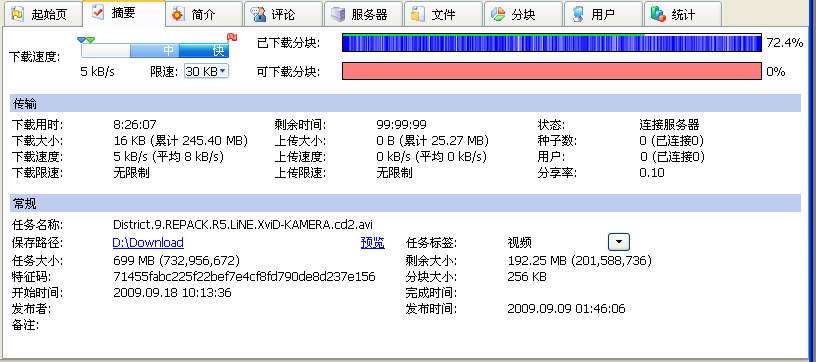Open the 文件 tab
The image size is (816, 362).
coord(443,14)
